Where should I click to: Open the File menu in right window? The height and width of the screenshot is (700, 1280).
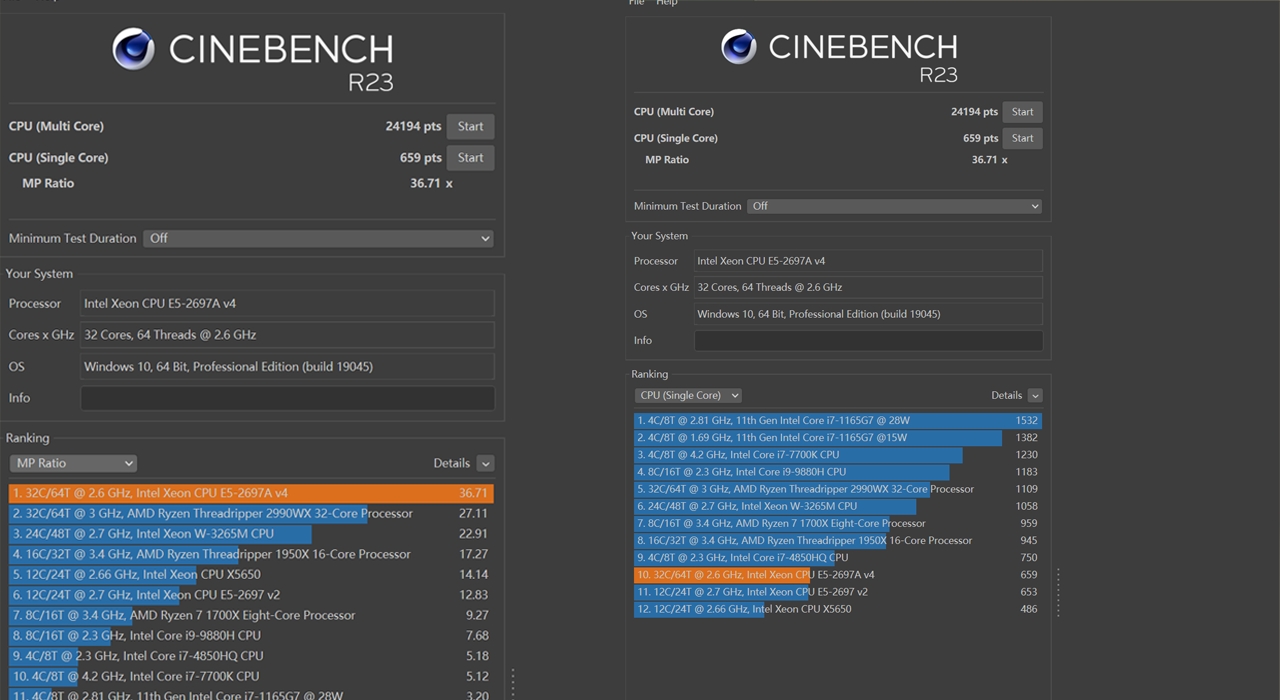point(637,3)
